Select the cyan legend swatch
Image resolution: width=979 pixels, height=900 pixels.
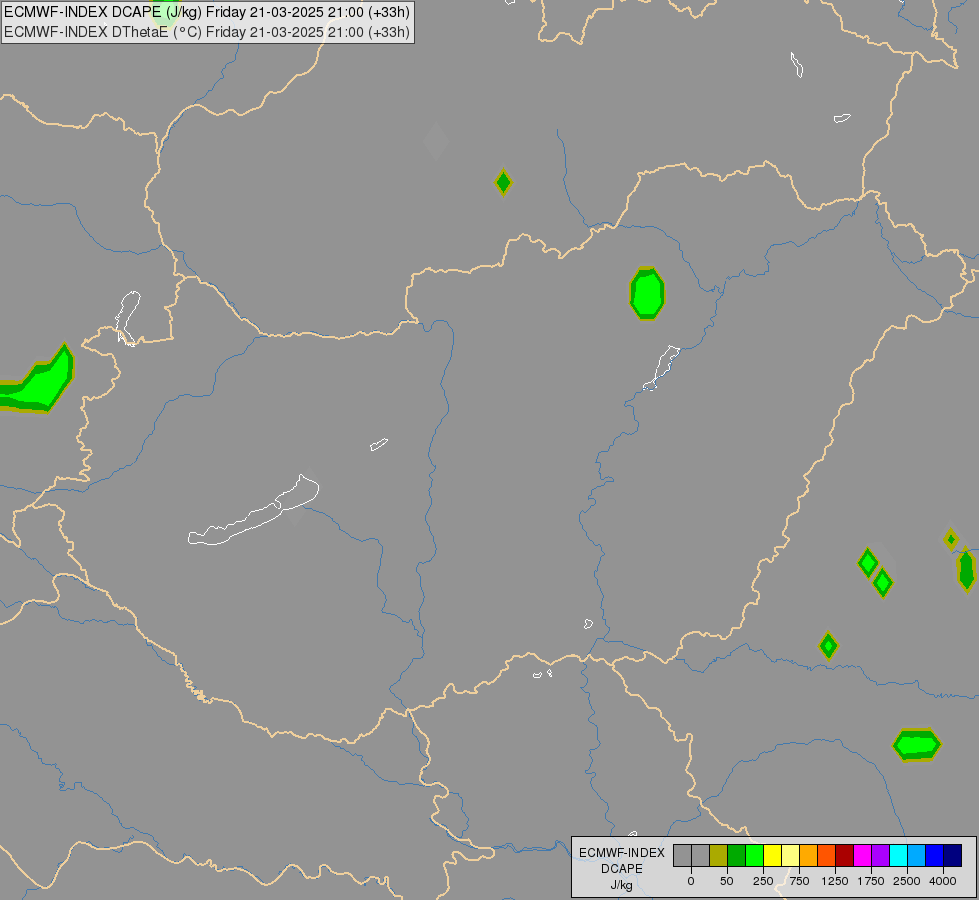tap(899, 856)
